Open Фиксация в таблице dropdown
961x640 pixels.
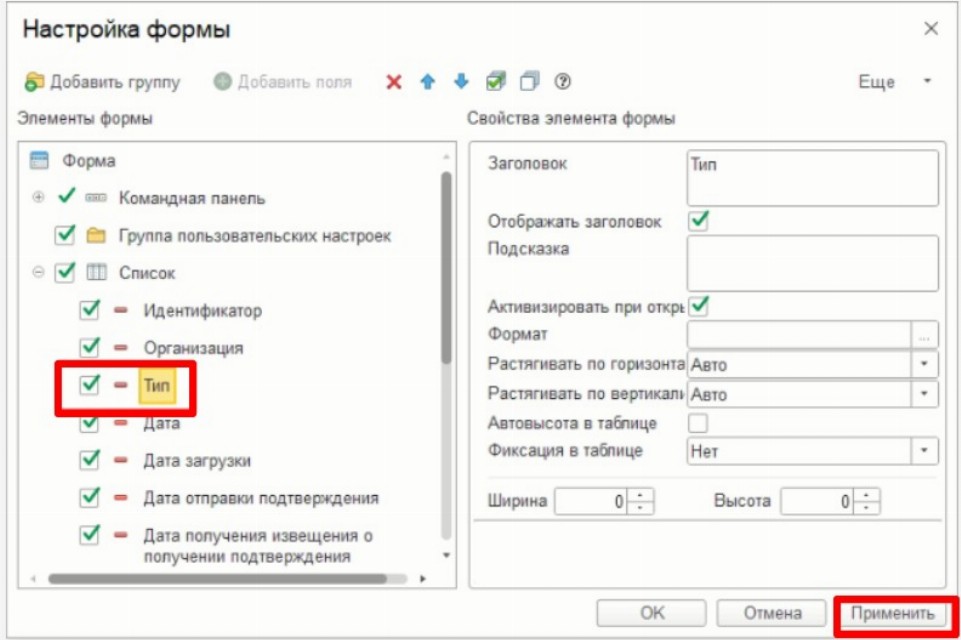[x=925, y=452]
